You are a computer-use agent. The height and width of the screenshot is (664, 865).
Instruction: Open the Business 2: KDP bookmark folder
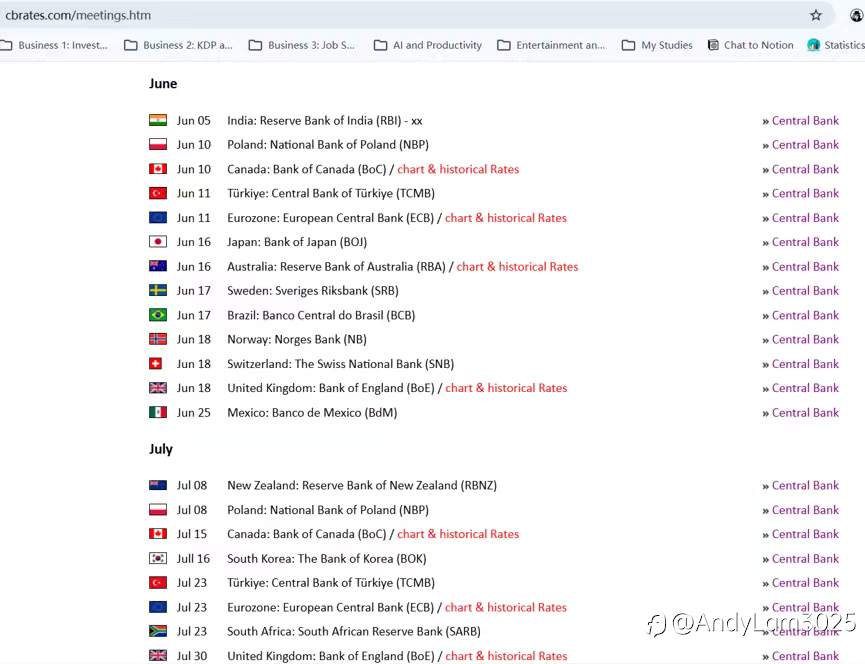178,45
